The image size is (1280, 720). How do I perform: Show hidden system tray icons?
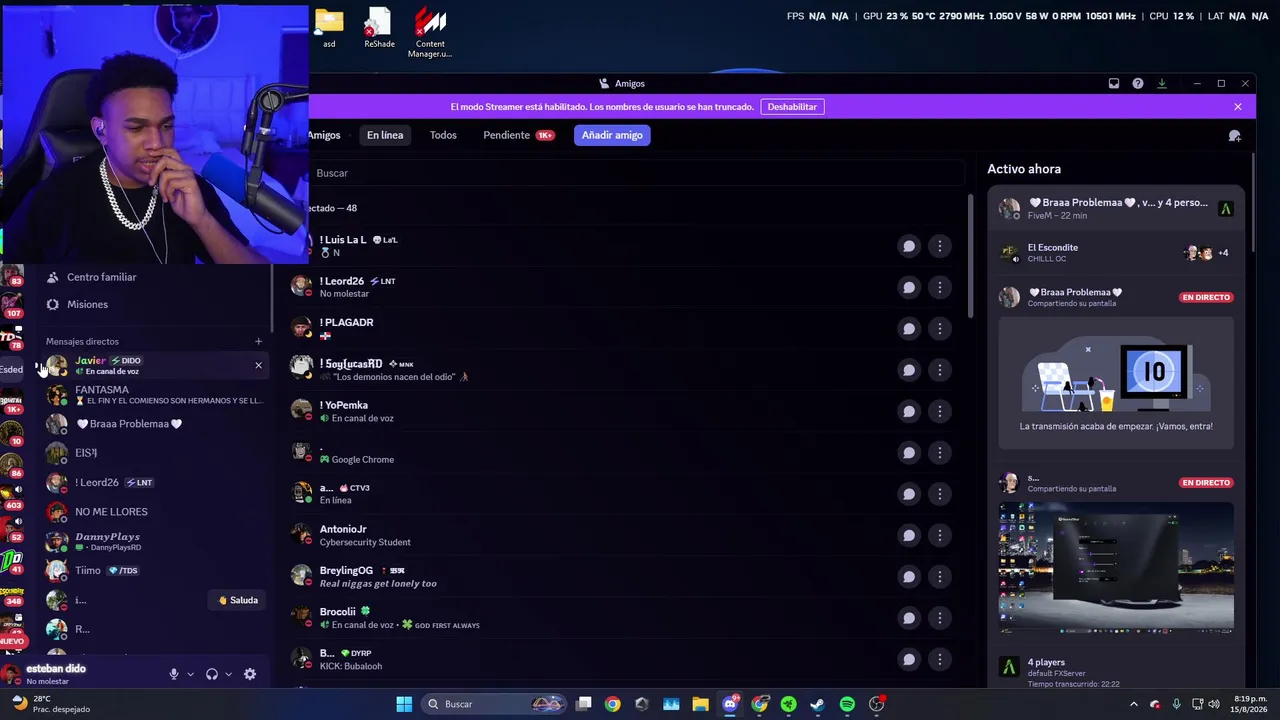[x=1134, y=704]
